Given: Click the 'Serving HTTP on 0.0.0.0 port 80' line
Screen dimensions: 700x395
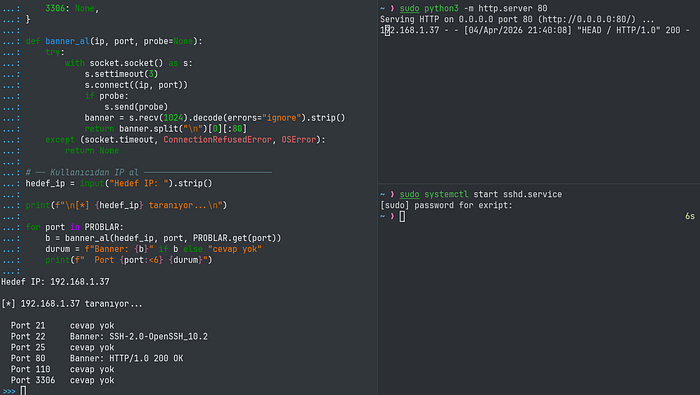Looking at the screenshot, I should pos(517,19).
